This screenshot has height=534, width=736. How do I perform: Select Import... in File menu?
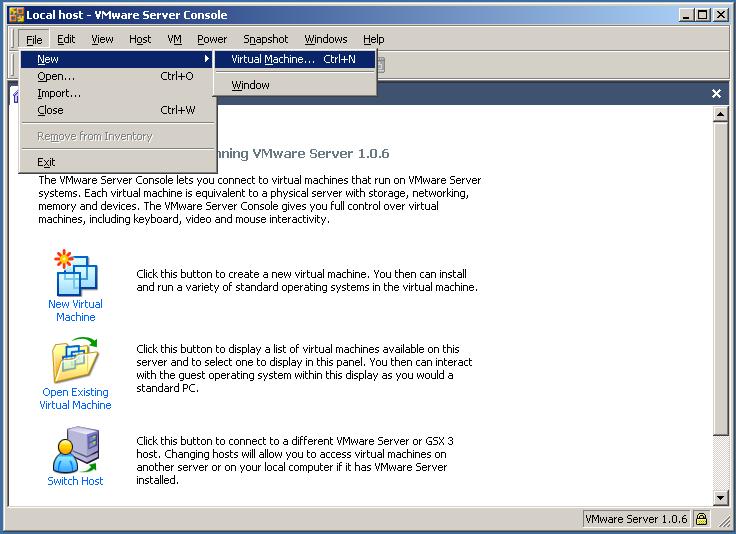117,93
